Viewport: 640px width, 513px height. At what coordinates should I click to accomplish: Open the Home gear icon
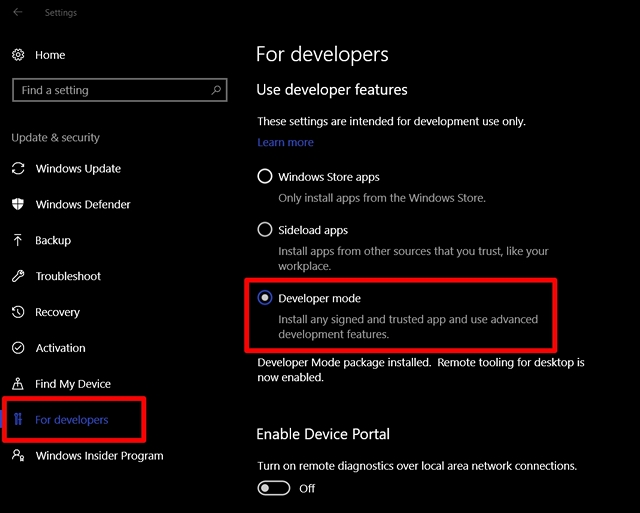[18, 55]
